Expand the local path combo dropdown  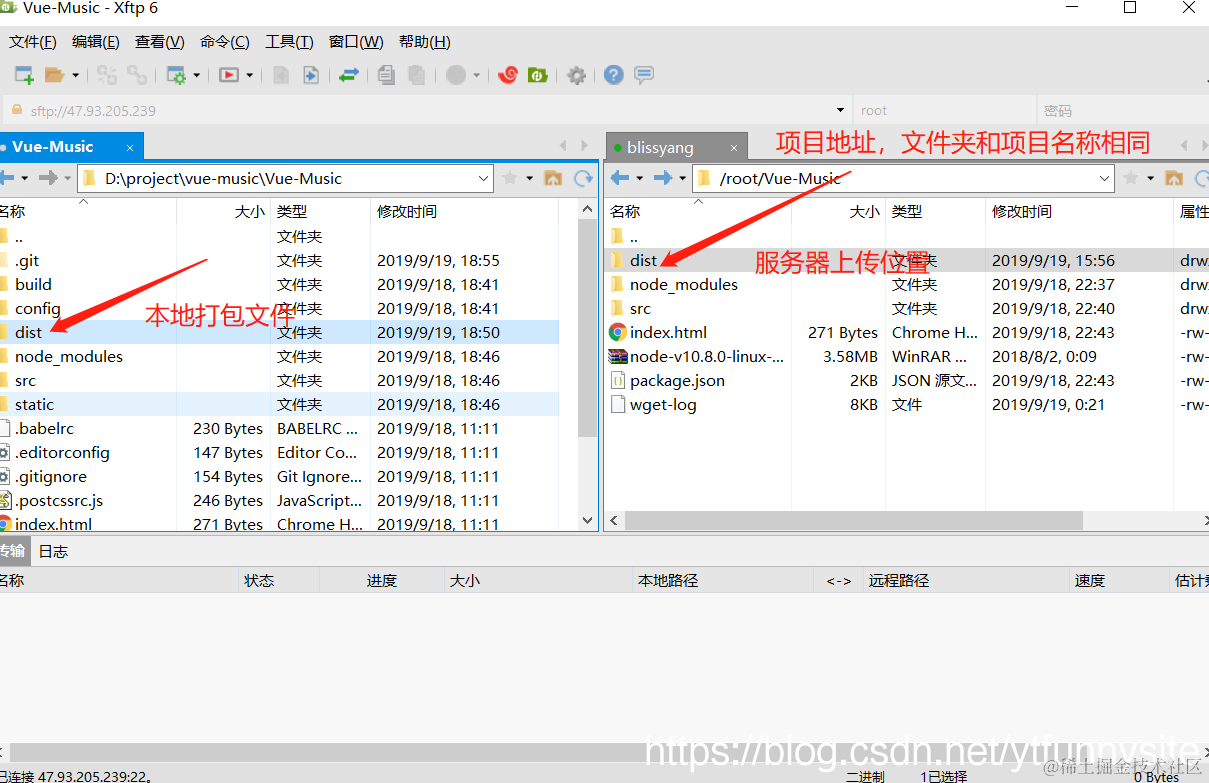point(484,178)
